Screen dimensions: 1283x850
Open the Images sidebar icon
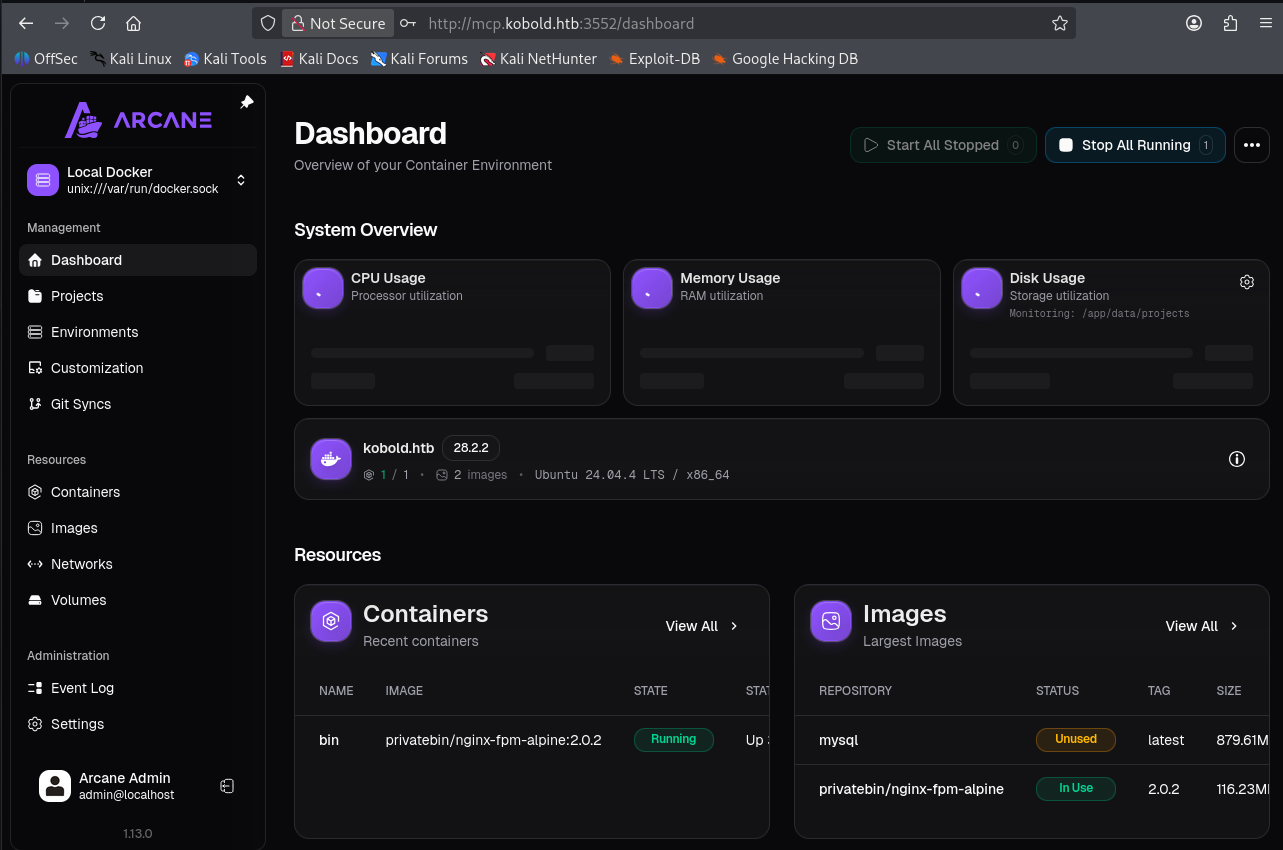pos(35,528)
